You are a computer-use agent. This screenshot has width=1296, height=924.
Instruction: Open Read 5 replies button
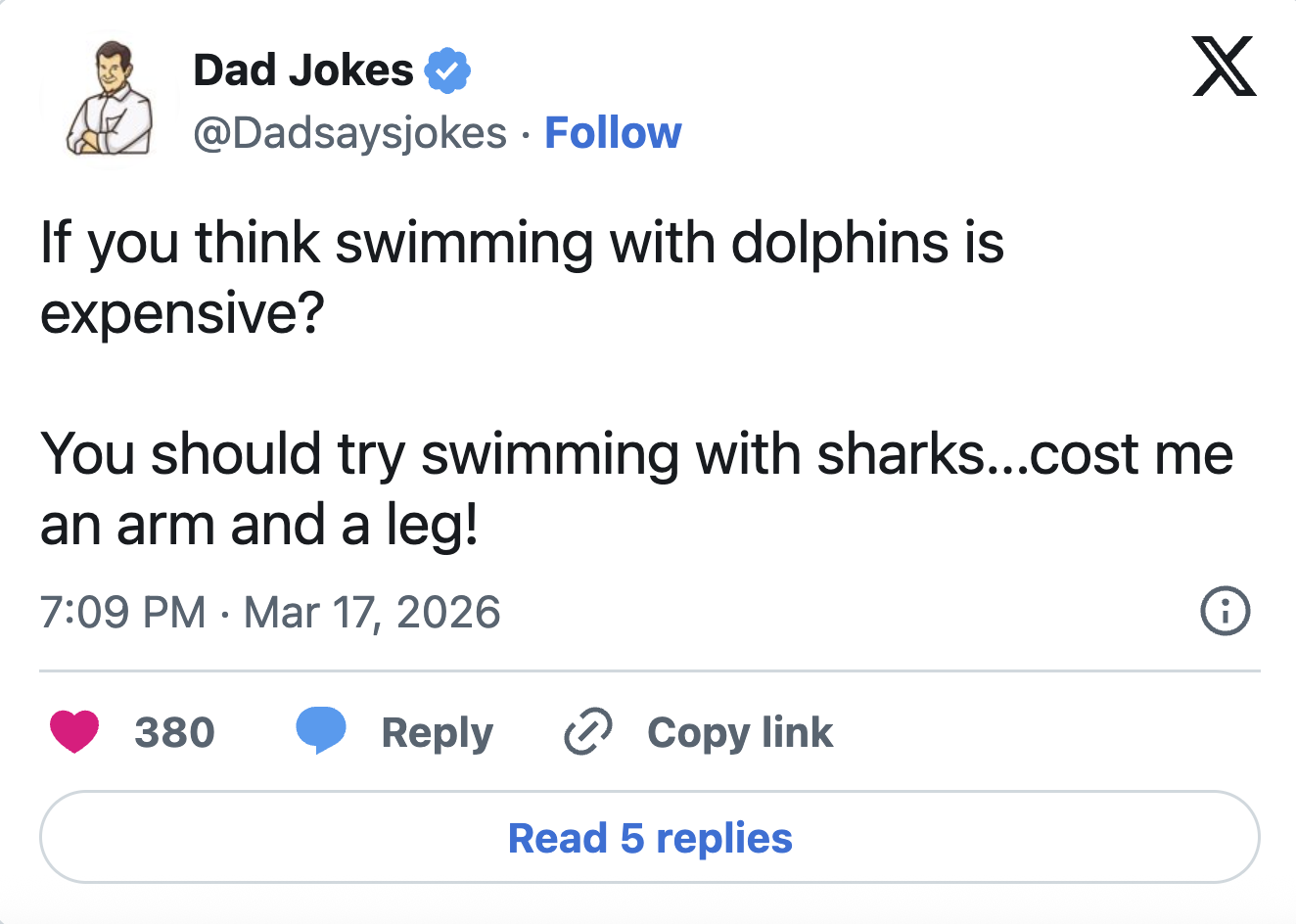649,838
